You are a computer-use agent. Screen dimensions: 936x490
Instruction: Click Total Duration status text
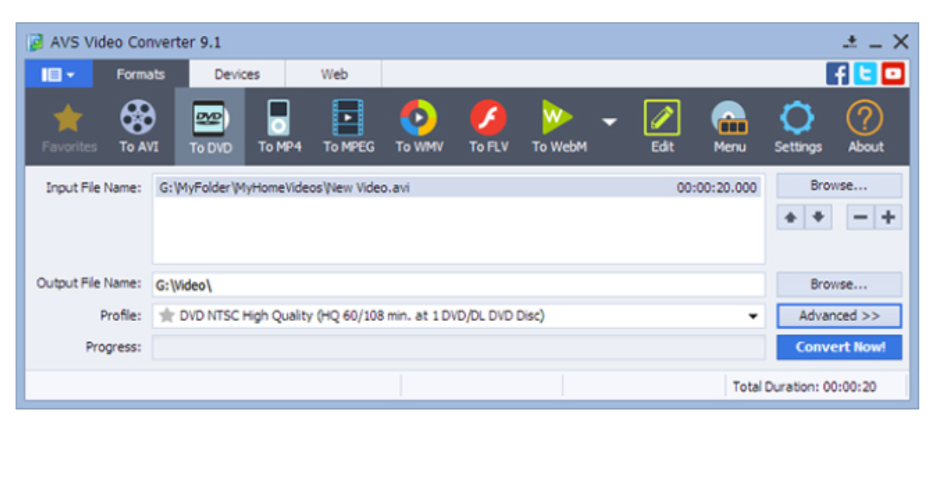point(804,387)
